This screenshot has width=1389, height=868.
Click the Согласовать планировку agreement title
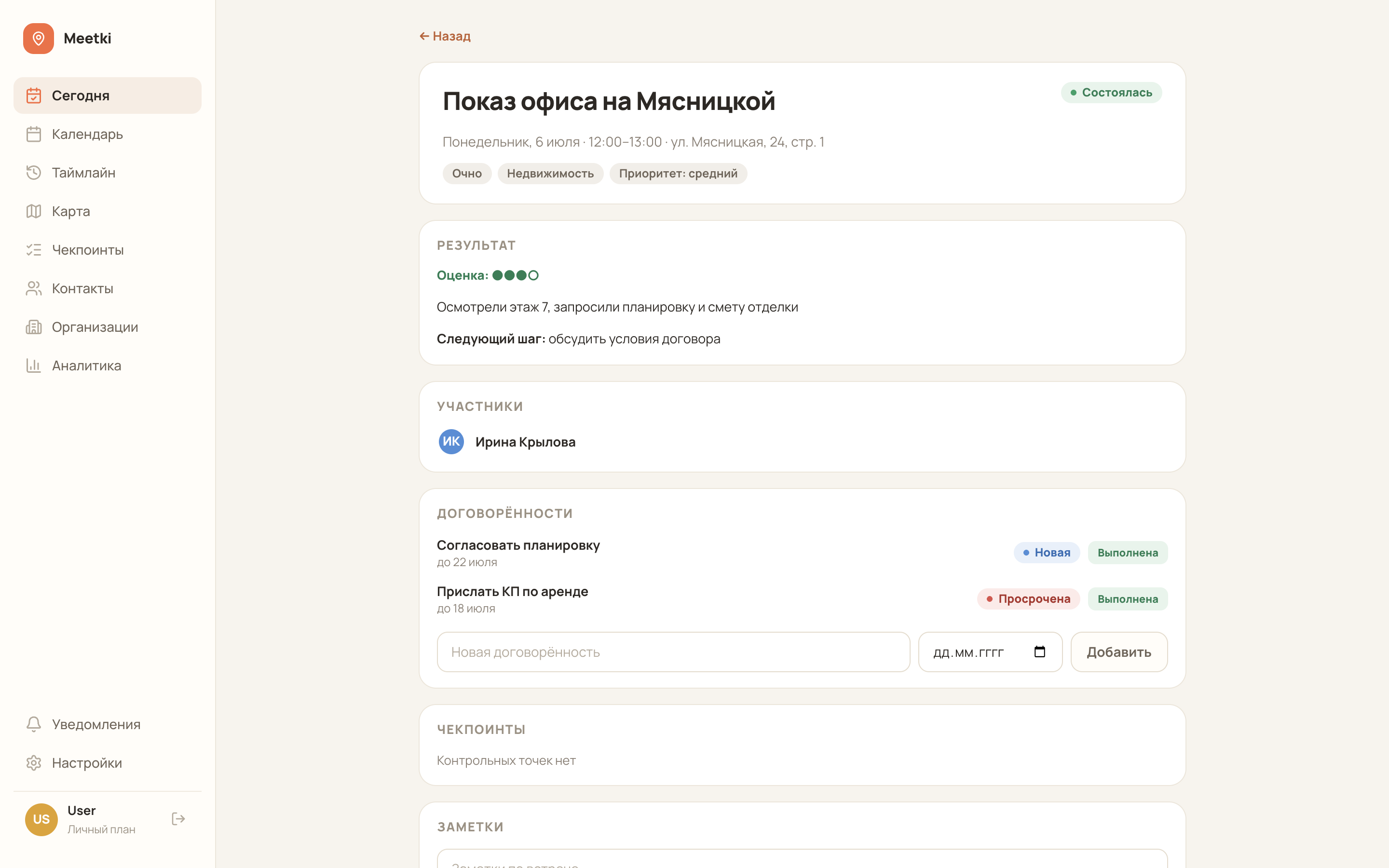click(x=518, y=545)
